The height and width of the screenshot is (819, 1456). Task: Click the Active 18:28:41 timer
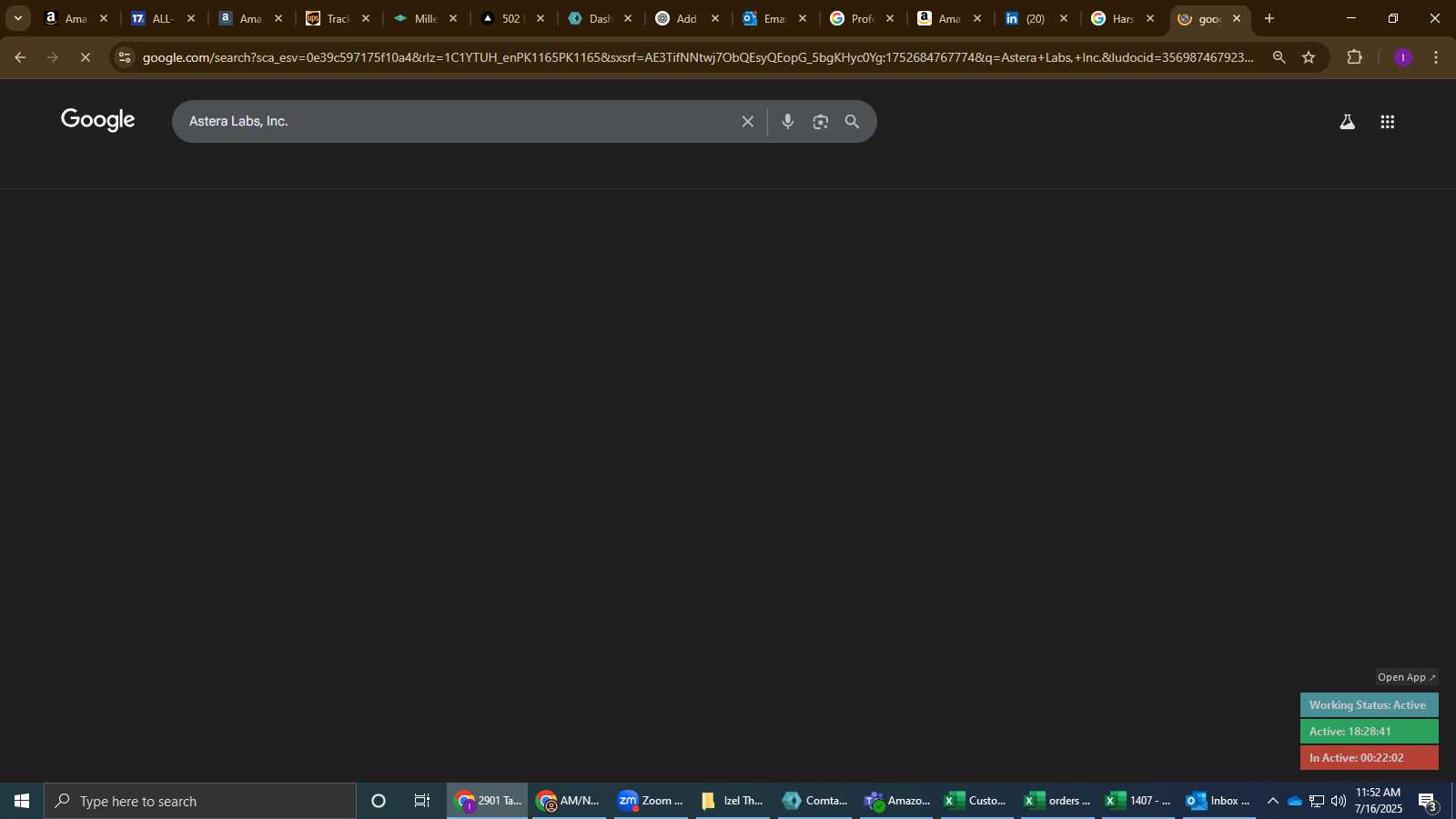(x=1369, y=732)
